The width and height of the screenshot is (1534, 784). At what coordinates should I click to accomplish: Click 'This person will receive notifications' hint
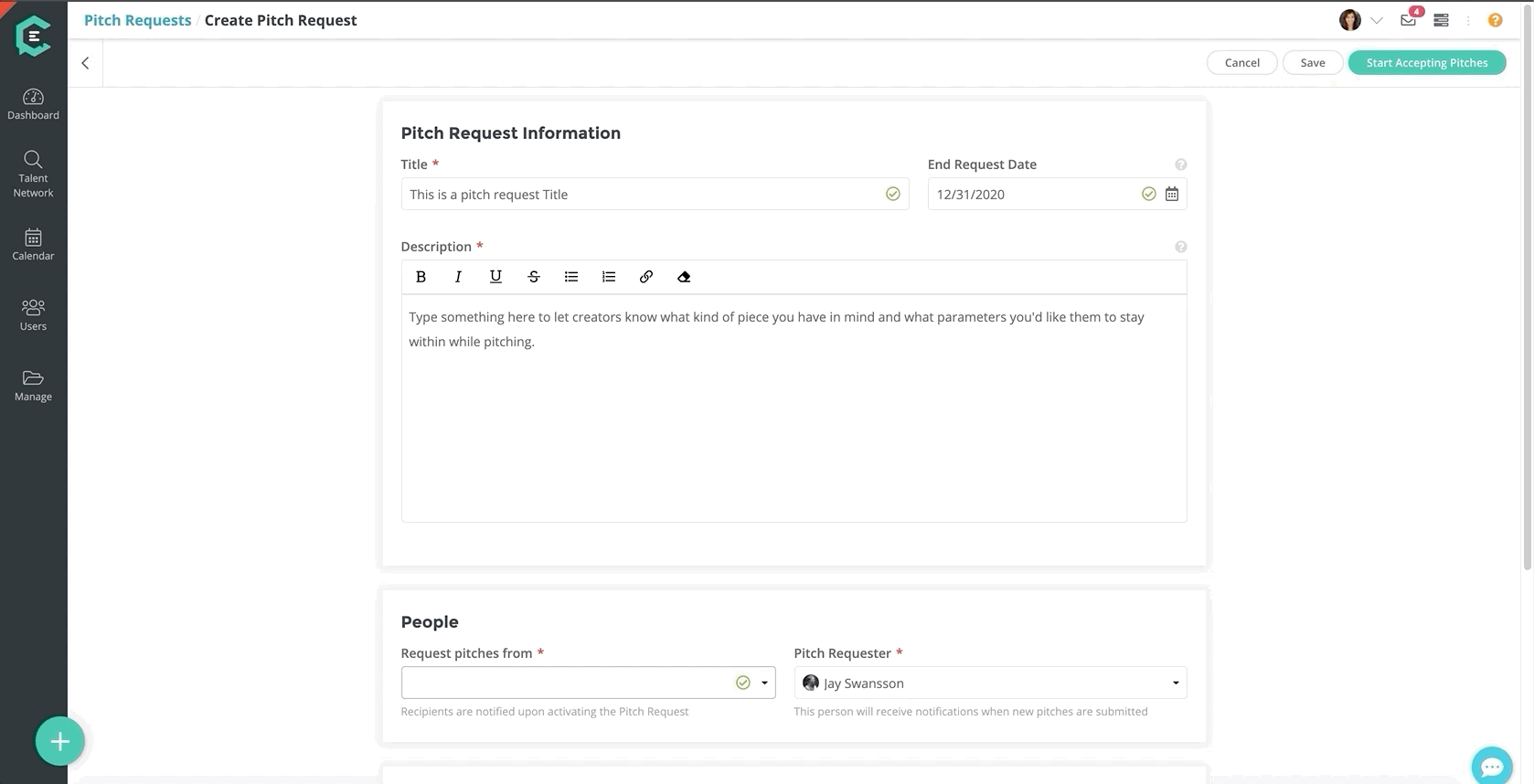click(x=971, y=712)
